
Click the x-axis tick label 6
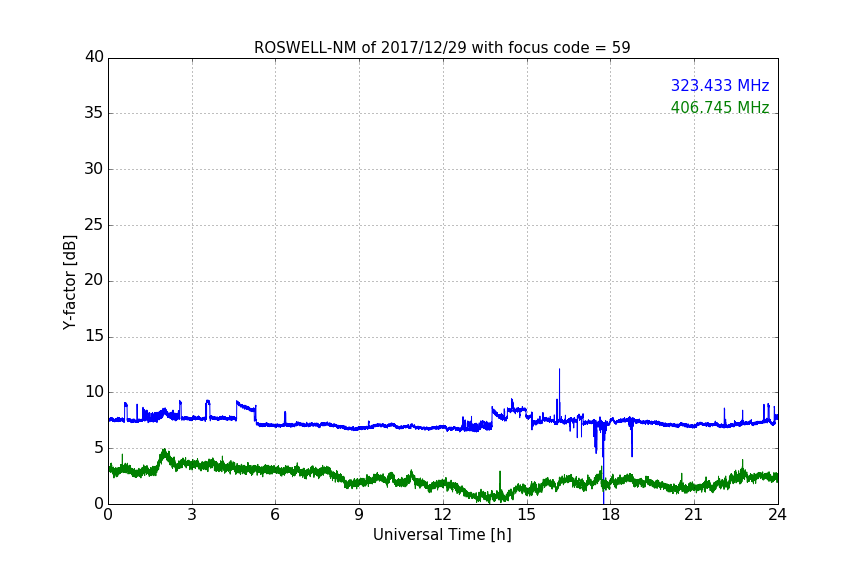click(275, 515)
